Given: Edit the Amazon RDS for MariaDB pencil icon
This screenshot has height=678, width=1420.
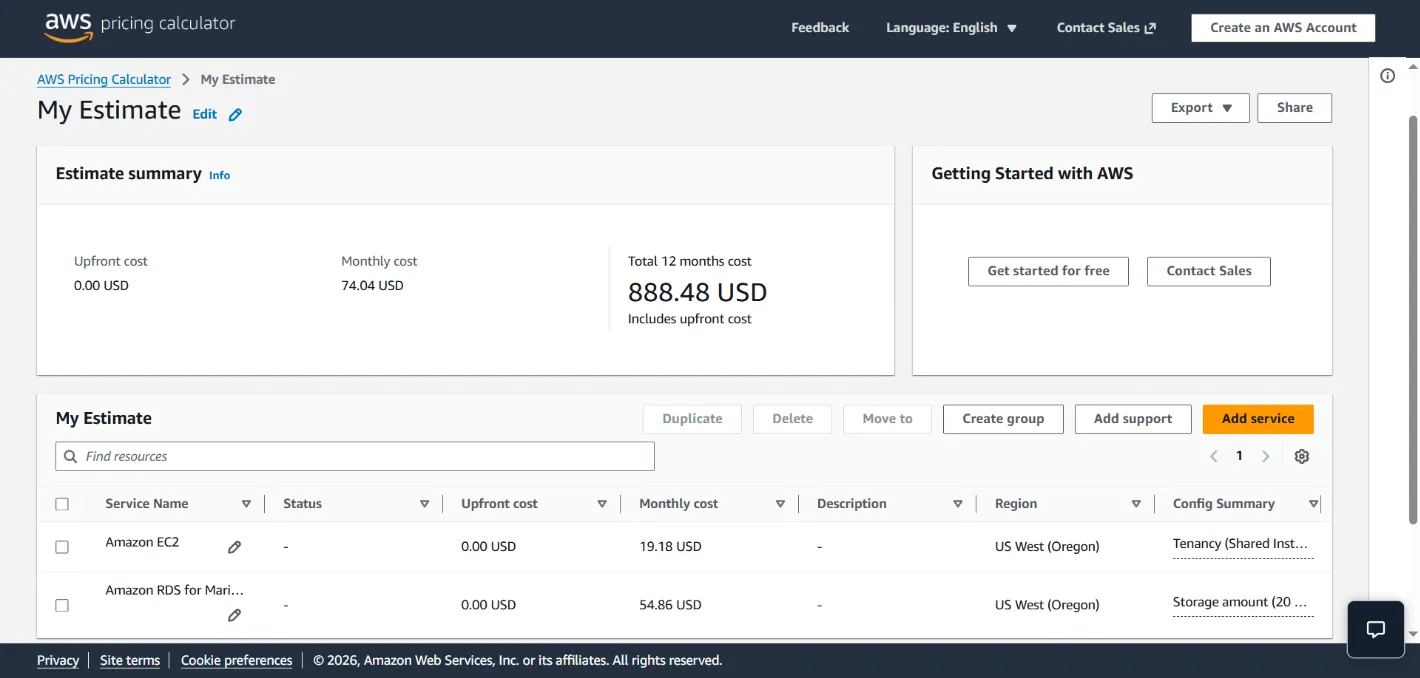Looking at the screenshot, I should (234, 615).
